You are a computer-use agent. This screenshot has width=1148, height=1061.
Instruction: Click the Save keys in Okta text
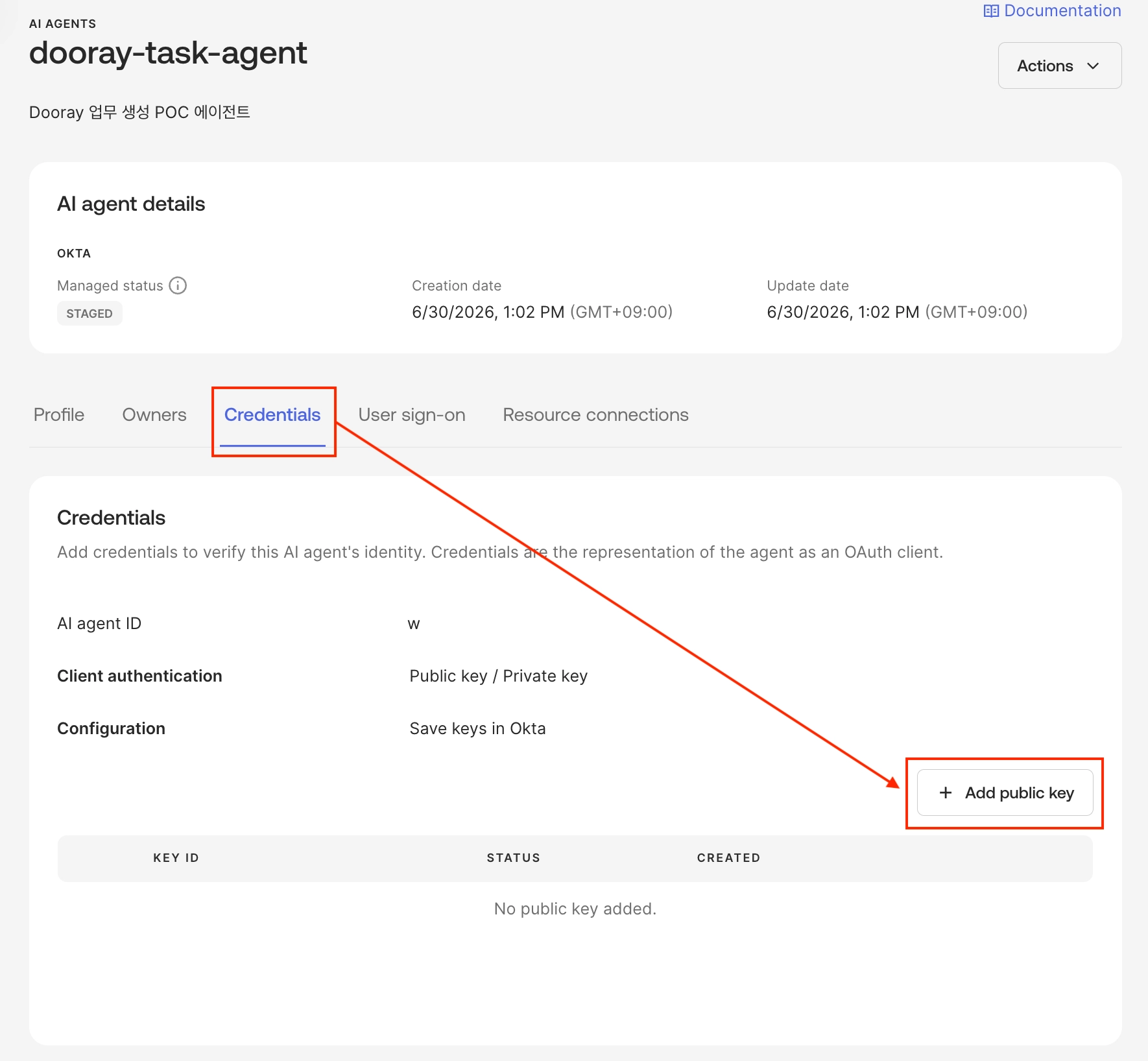tap(477, 728)
